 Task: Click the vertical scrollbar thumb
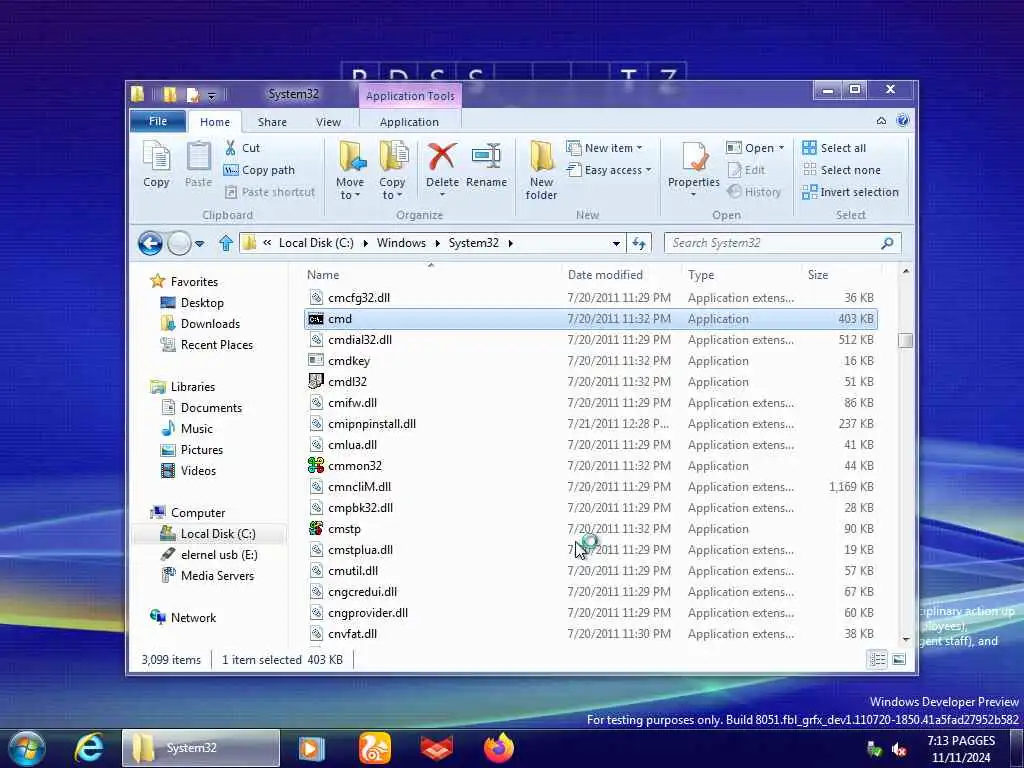click(x=905, y=340)
